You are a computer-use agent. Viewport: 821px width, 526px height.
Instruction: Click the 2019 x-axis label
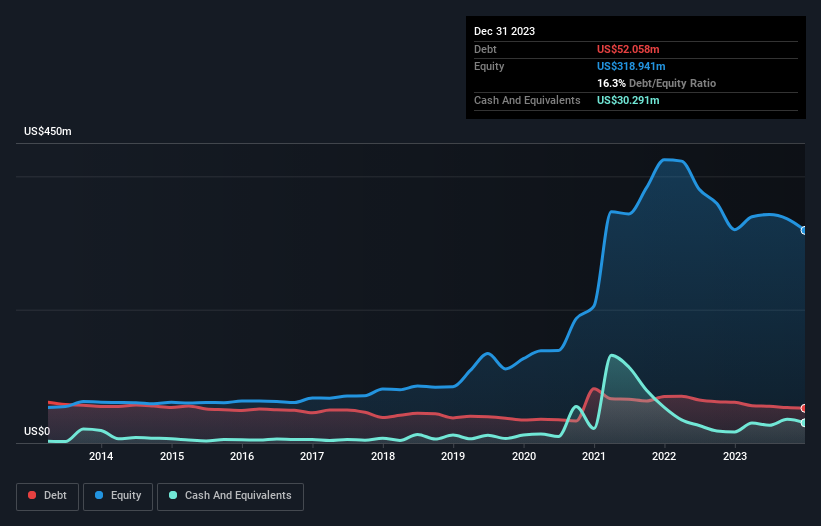click(453, 456)
